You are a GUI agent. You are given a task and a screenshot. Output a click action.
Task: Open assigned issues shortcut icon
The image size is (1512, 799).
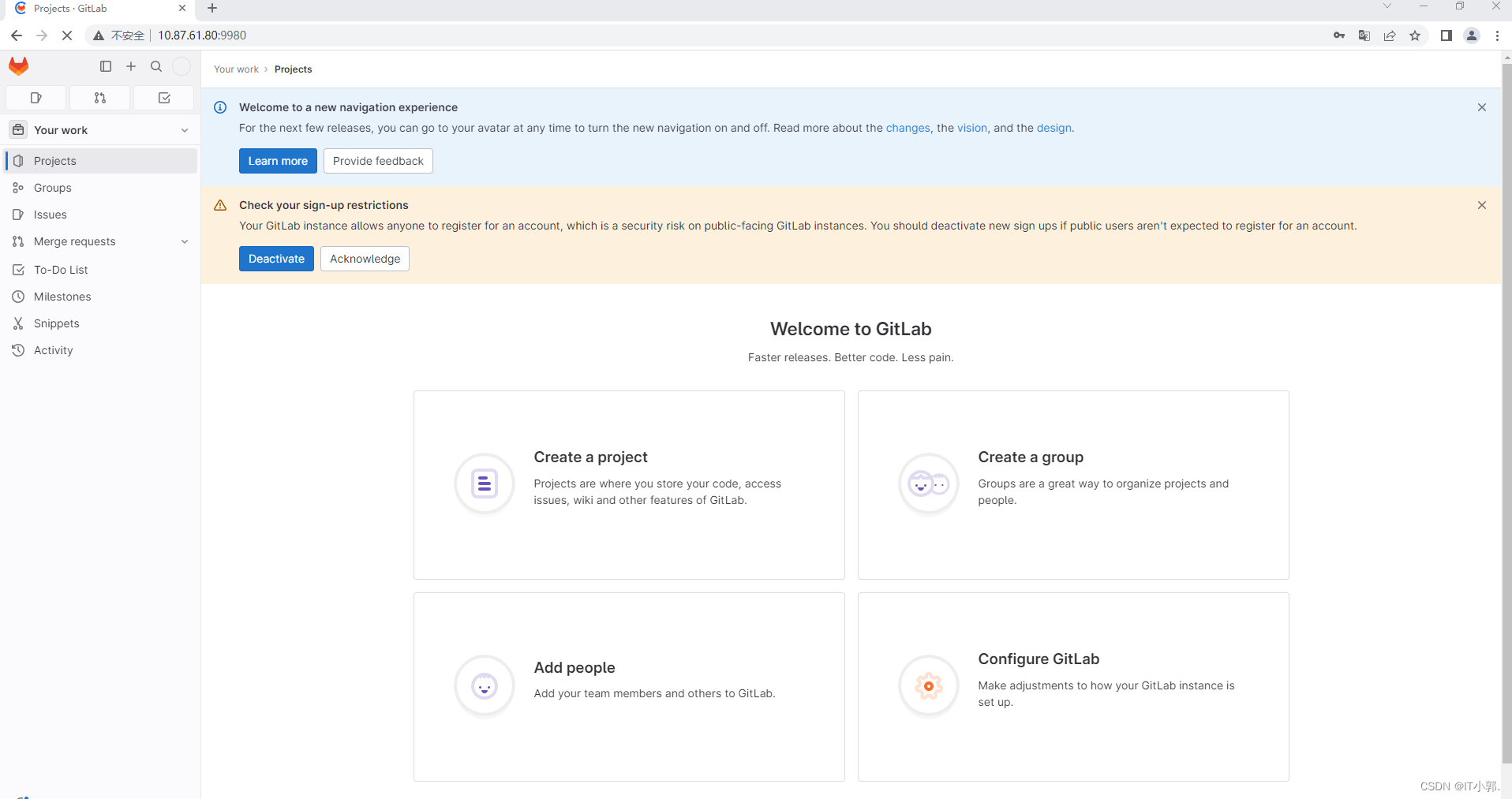[x=36, y=98]
